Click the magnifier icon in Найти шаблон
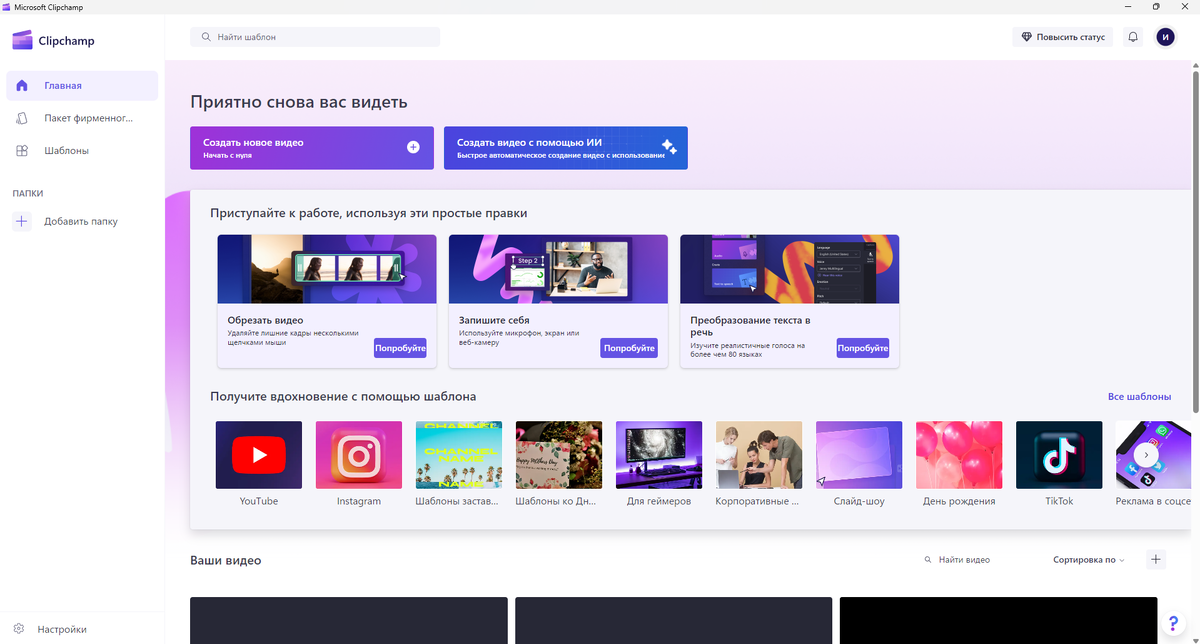 click(206, 37)
